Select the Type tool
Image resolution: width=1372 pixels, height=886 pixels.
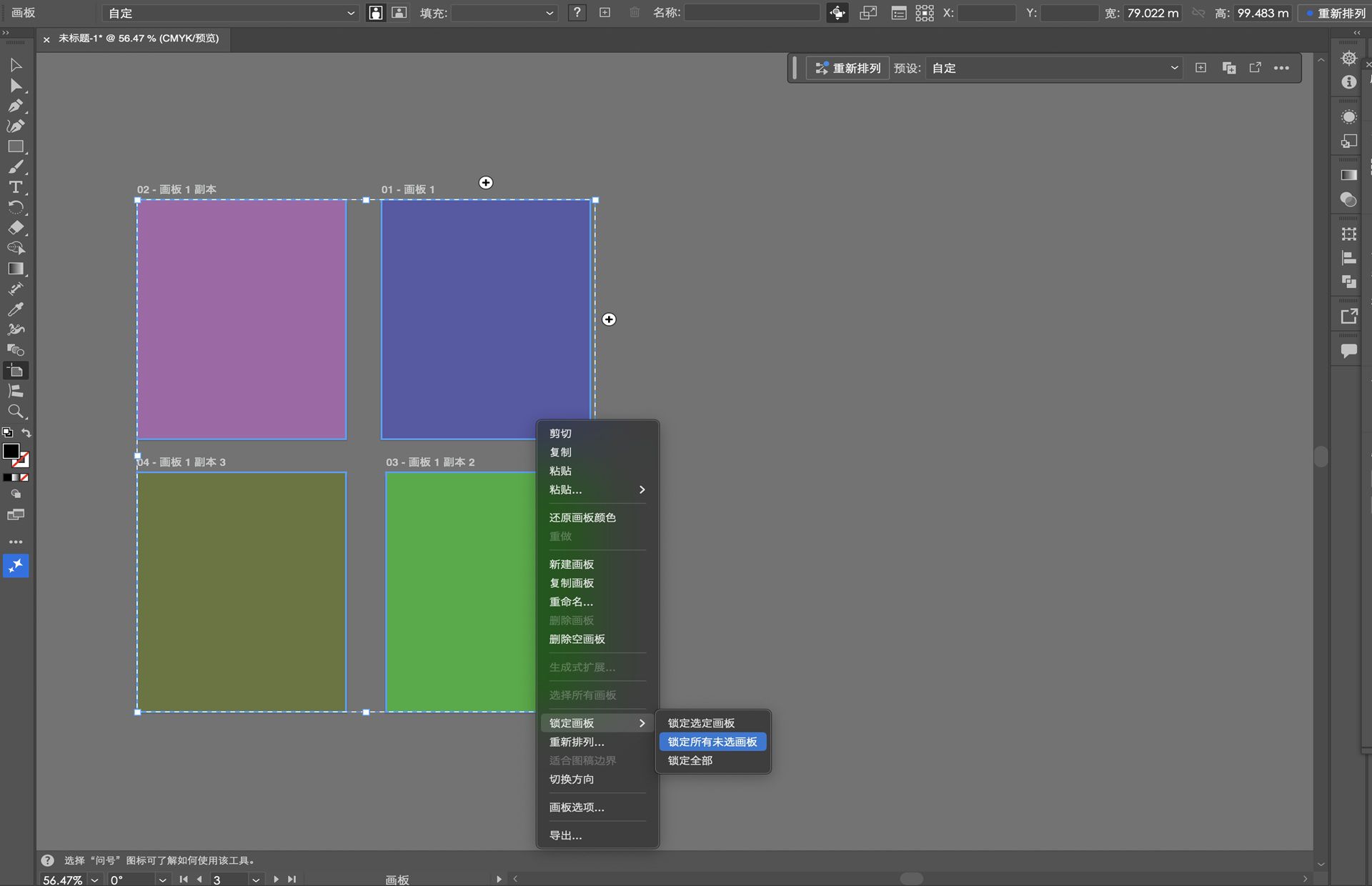[x=15, y=187]
